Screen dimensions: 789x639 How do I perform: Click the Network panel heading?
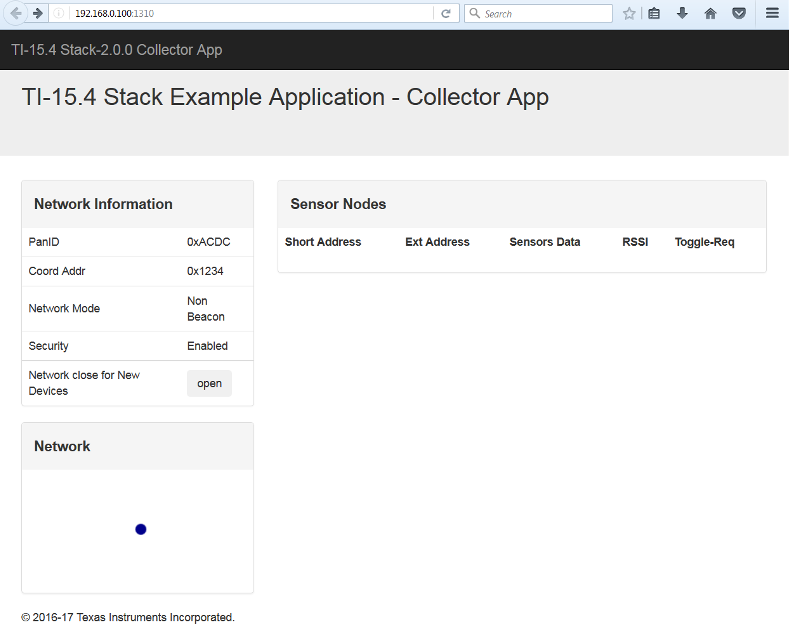pyautogui.click(x=62, y=446)
